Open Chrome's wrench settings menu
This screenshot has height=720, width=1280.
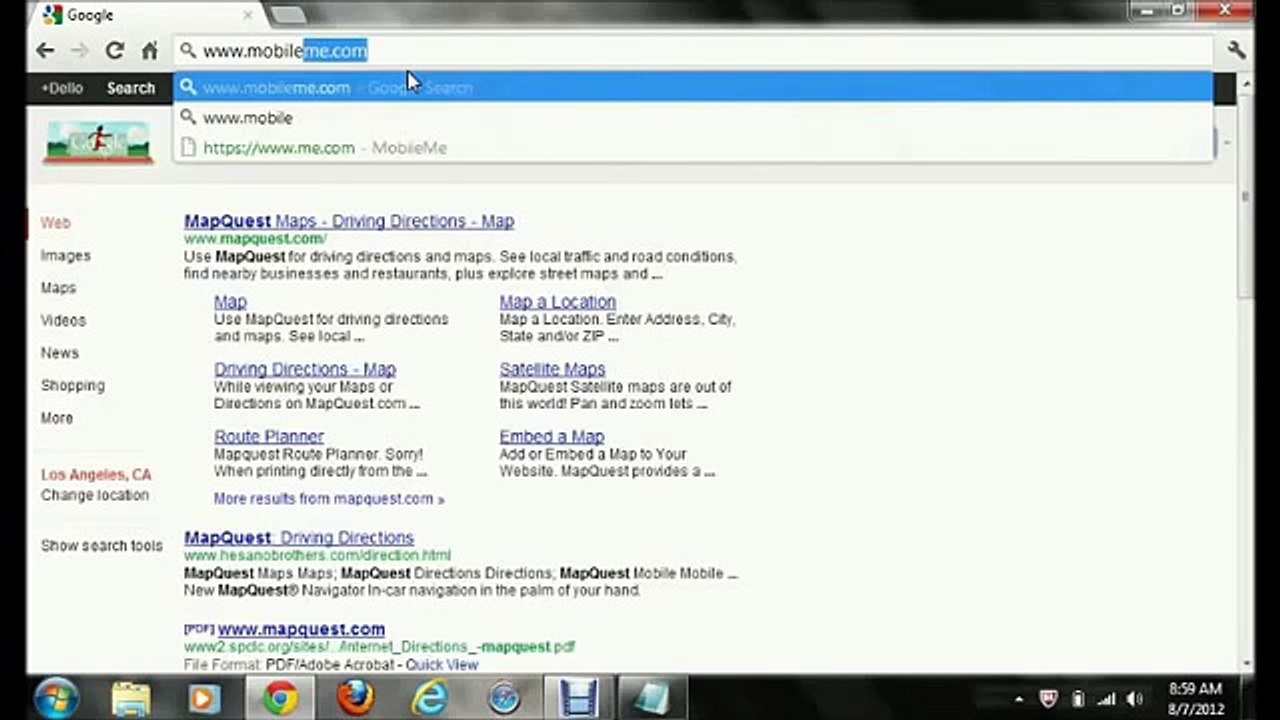(x=1237, y=50)
